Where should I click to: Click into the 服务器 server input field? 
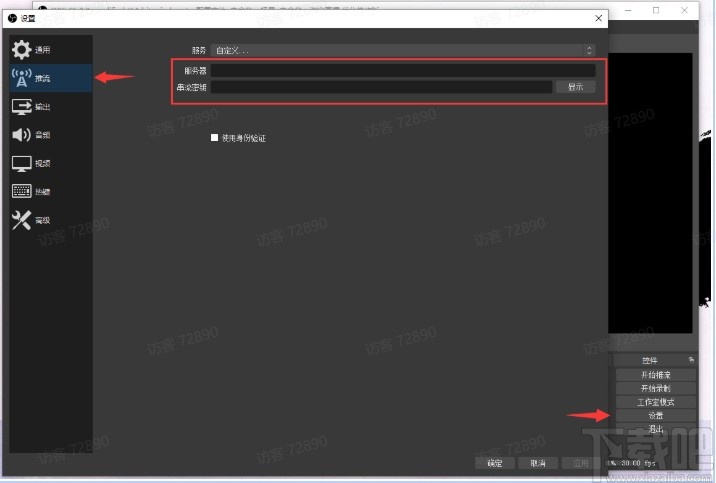(403, 70)
